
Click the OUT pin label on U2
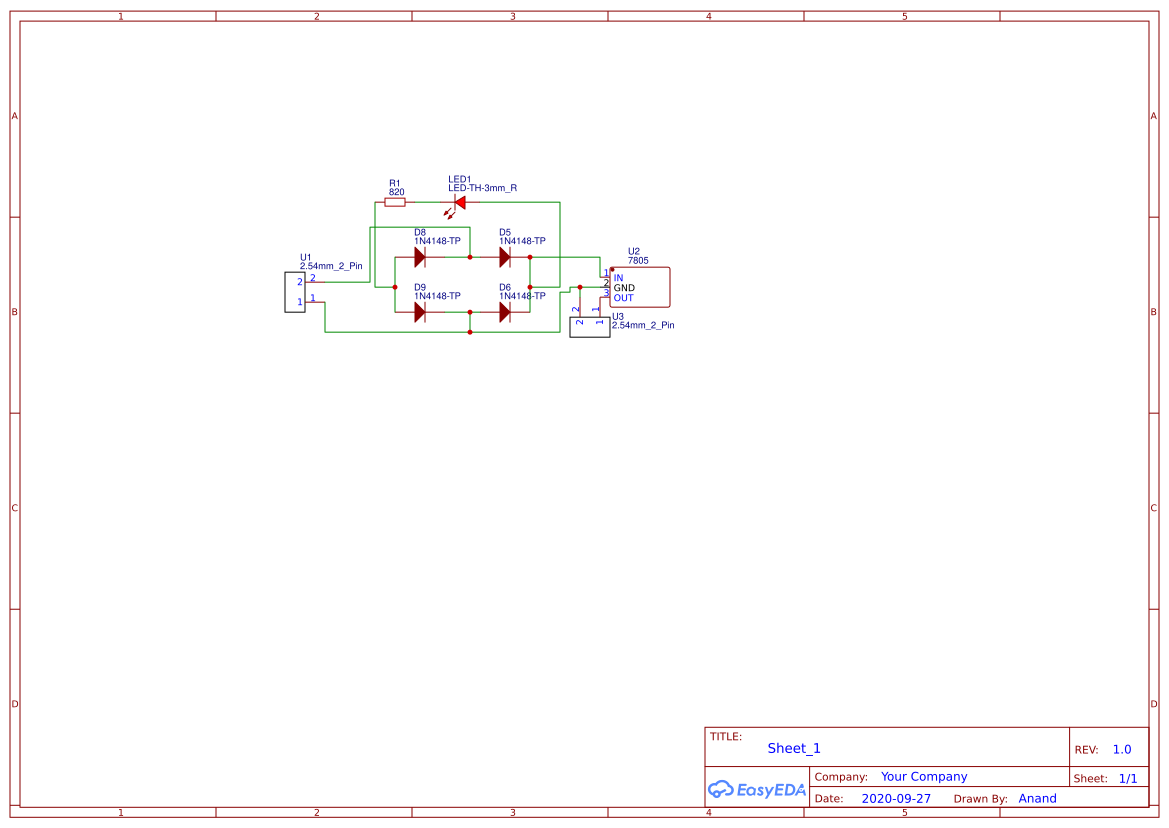622,297
